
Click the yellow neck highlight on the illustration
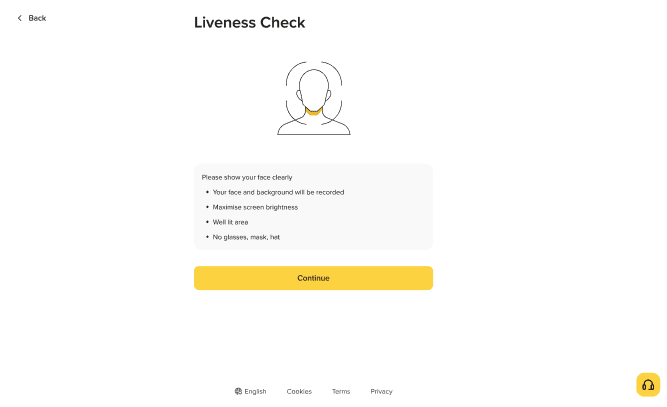tap(314, 111)
